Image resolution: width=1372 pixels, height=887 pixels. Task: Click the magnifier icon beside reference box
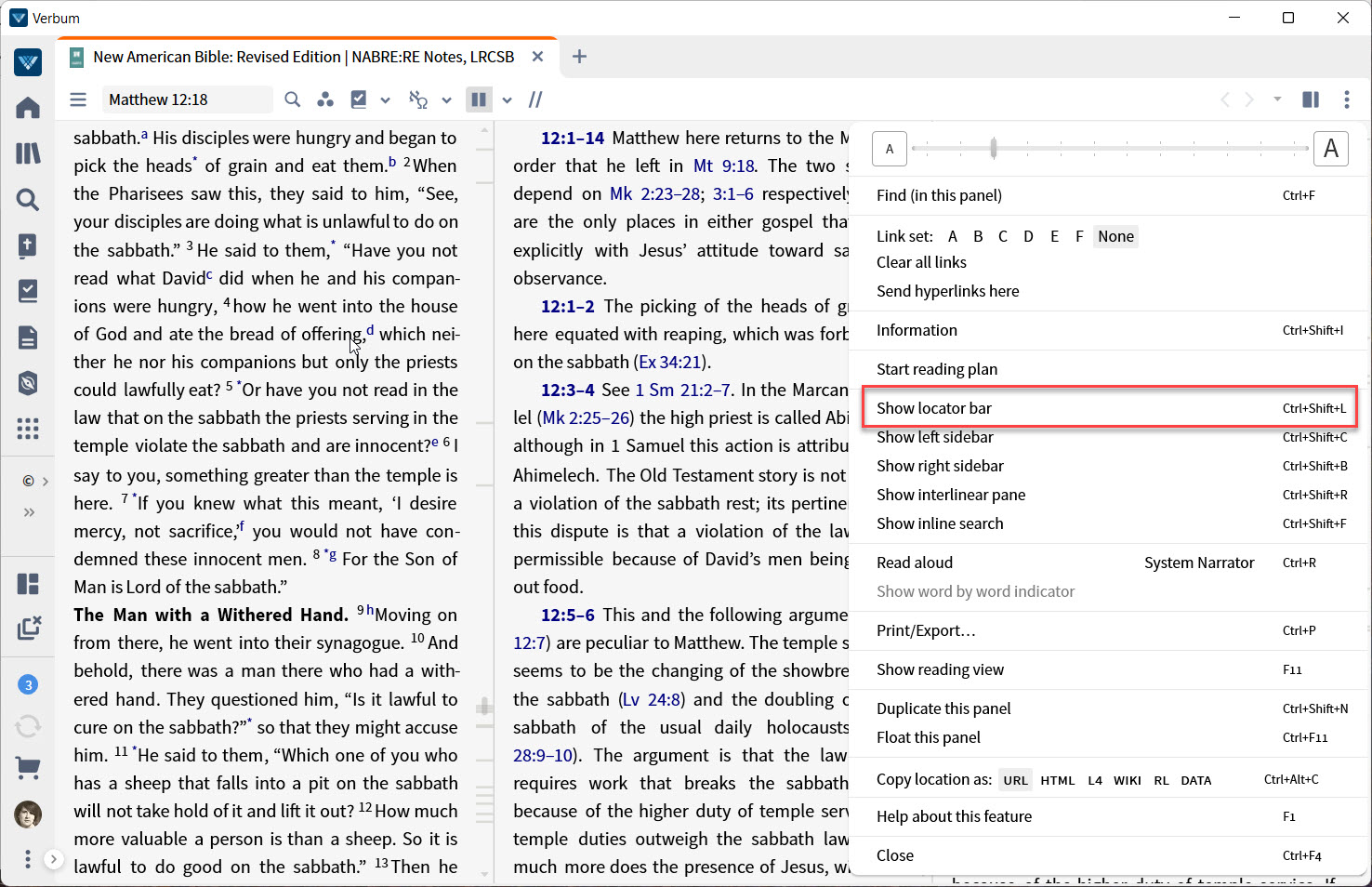coord(292,99)
